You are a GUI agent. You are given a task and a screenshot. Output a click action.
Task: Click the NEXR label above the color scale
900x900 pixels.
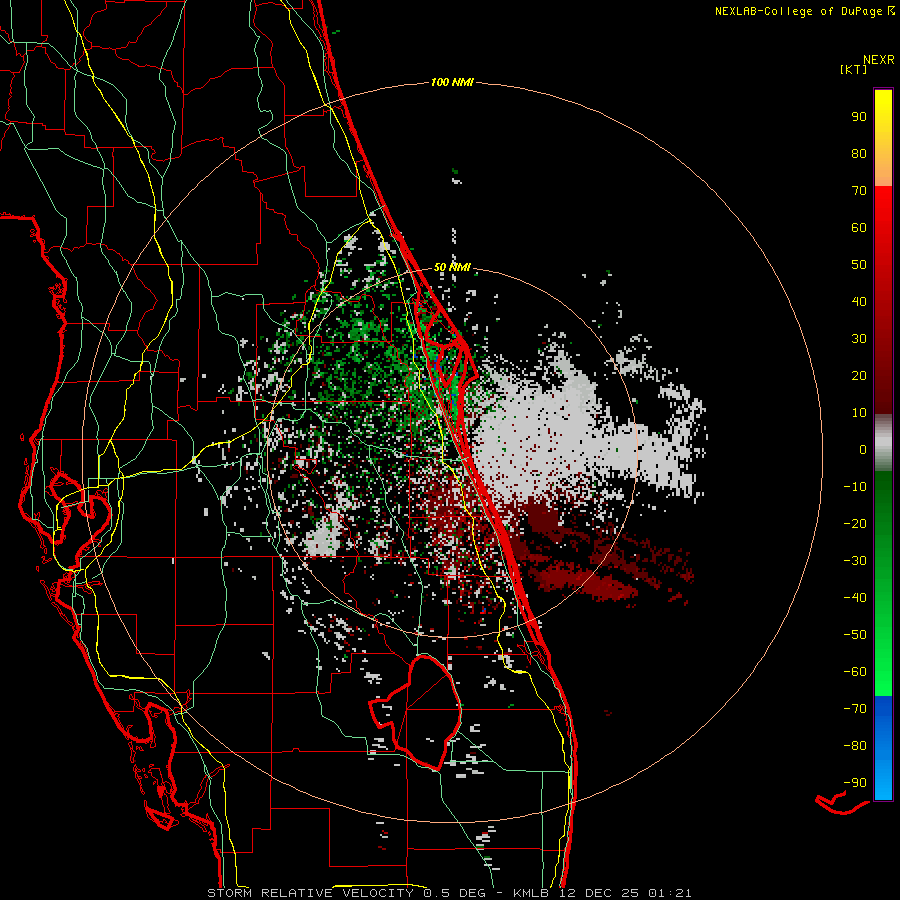[x=878, y=60]
